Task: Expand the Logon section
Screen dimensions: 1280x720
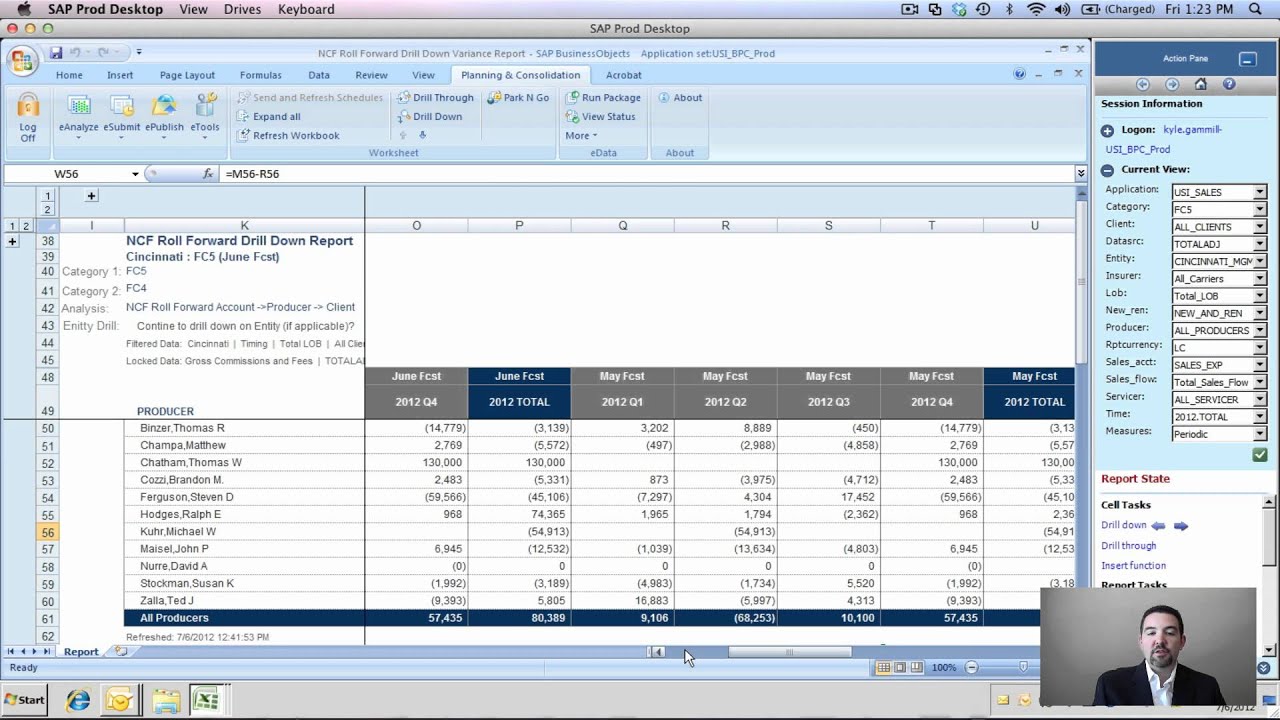Action: click(x=1107, y=130)
